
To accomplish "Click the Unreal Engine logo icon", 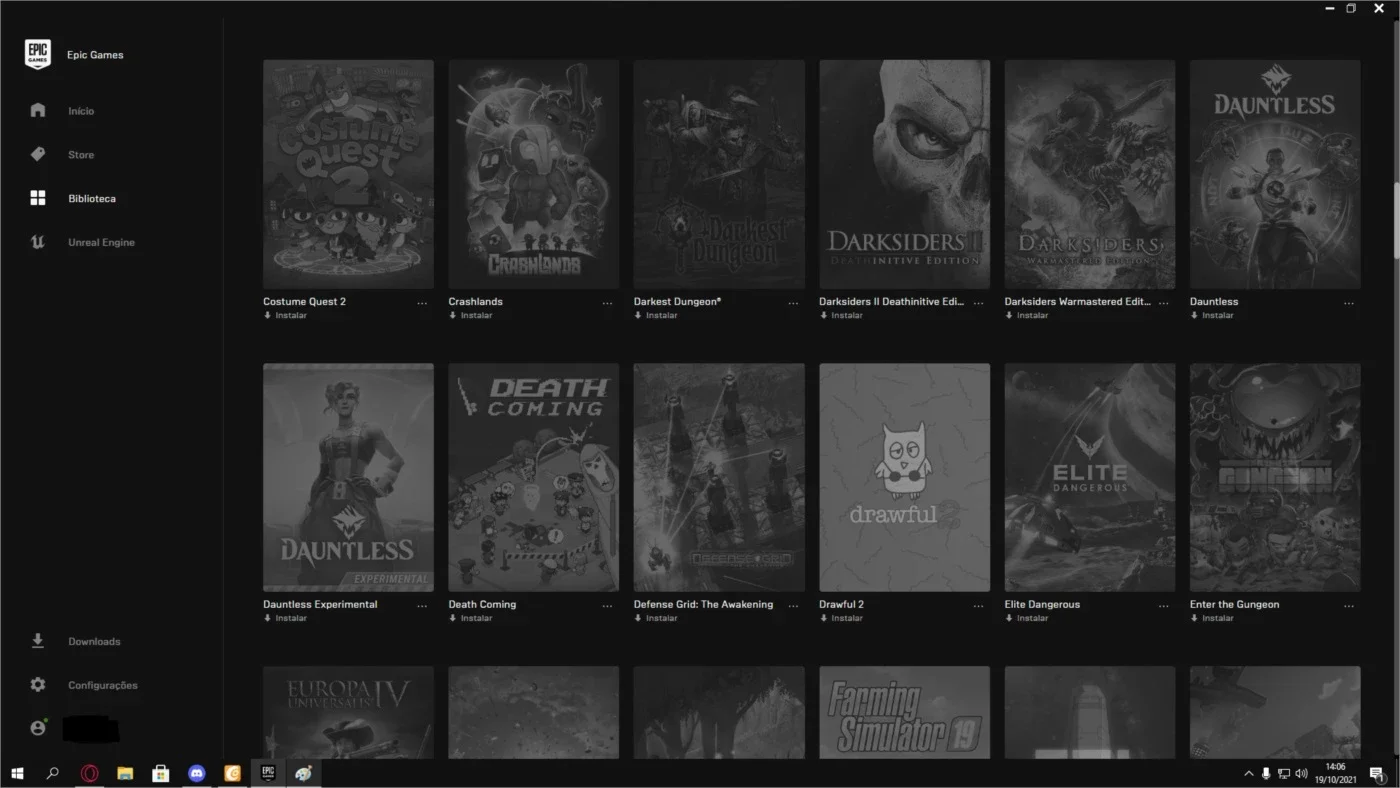I will pos(38,242).
